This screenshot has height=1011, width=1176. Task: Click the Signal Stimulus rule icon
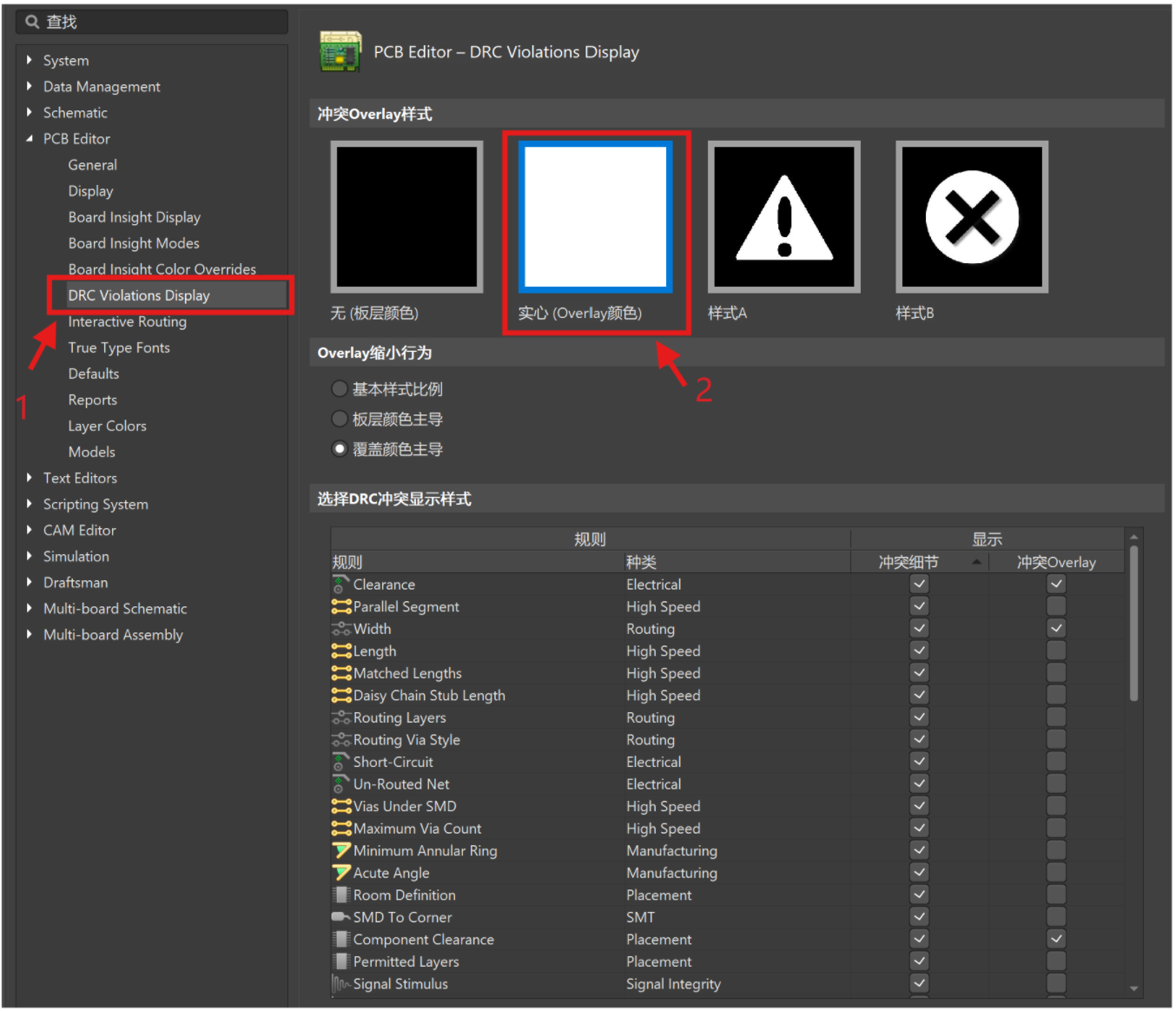(x=341, y=984)
